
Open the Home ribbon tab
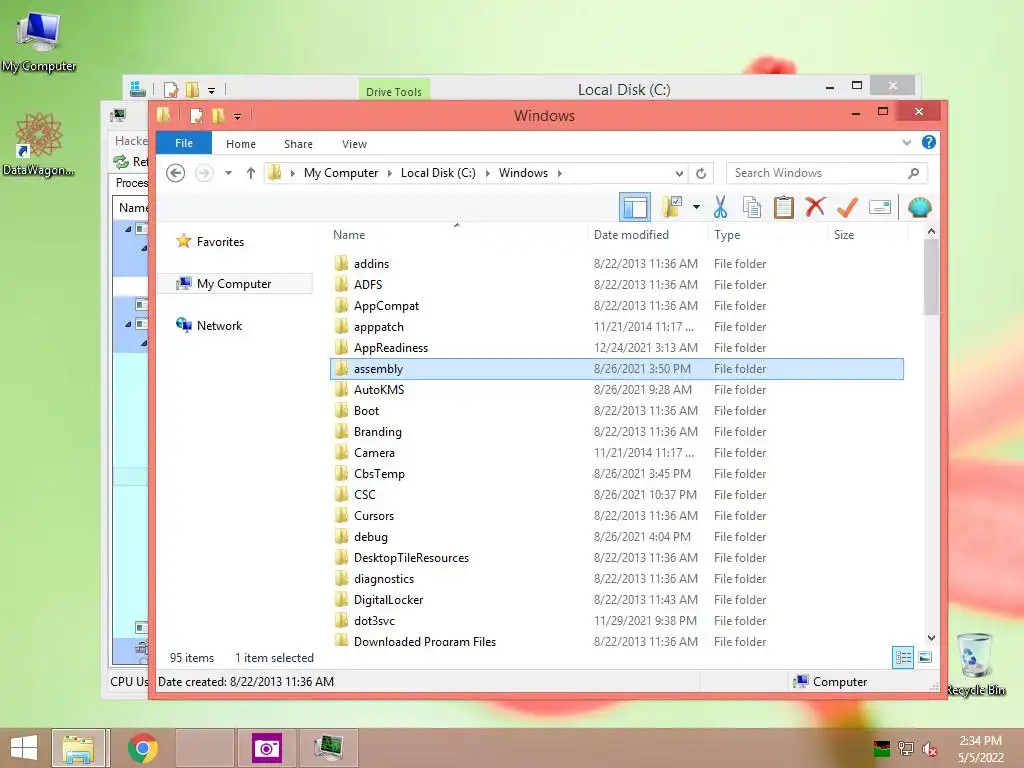(x=241, y=144)
